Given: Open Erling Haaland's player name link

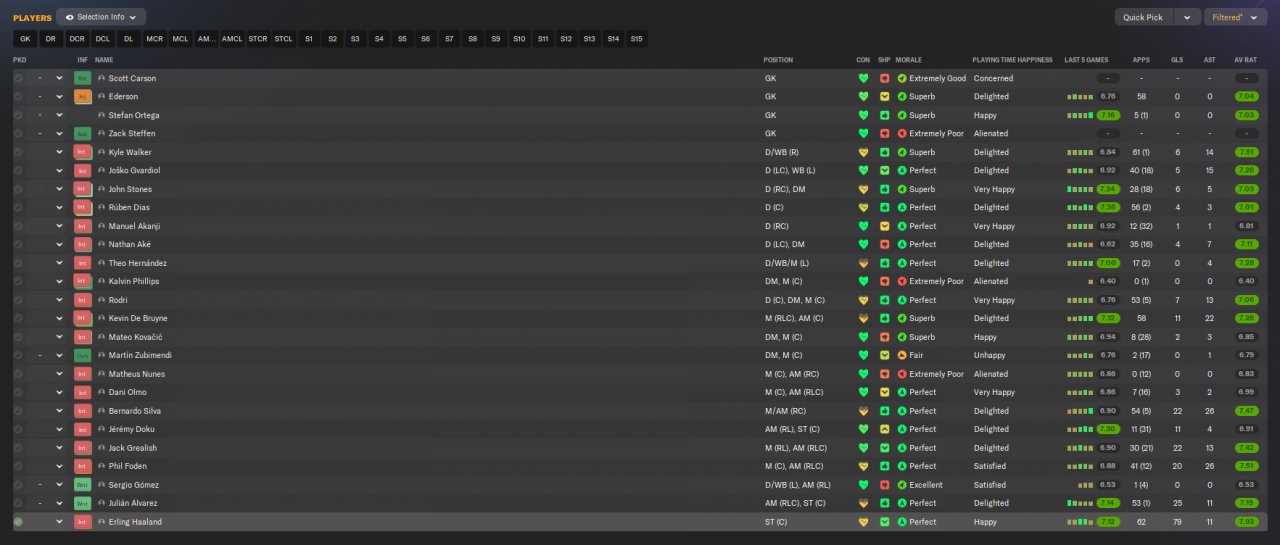Looking at the screenshot, I should [x=135, y=522].
